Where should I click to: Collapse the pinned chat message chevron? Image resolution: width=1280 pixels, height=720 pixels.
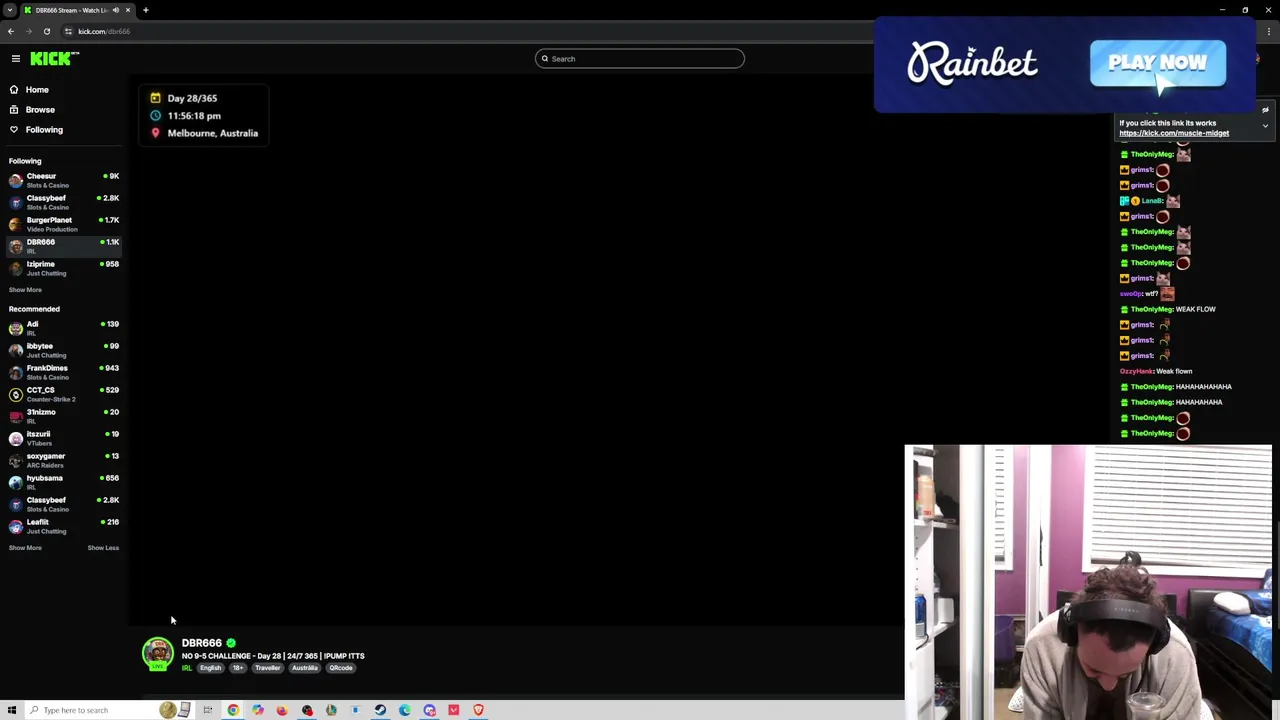click(1265, 126)
